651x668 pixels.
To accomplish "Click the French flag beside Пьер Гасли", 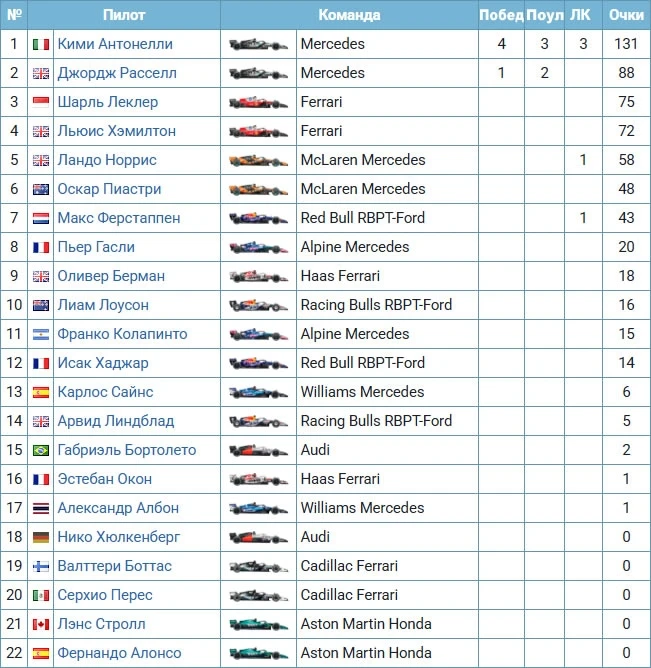I will click(41, 247).
